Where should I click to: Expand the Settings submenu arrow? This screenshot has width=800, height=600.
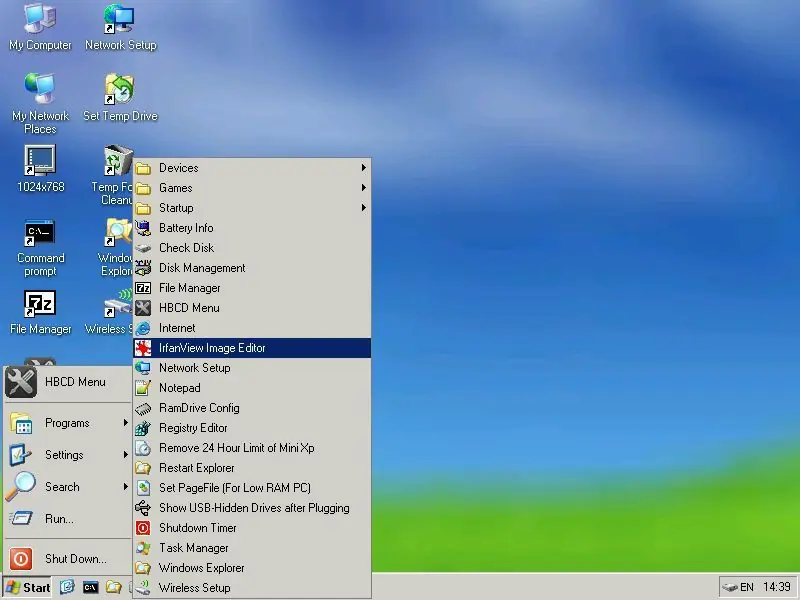(x=126, y=454)
